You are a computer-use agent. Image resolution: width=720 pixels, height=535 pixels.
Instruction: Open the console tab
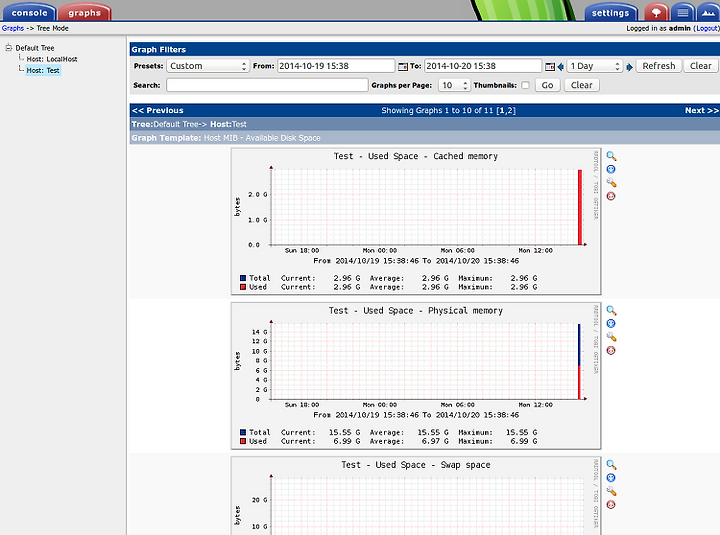coord(29,12)
